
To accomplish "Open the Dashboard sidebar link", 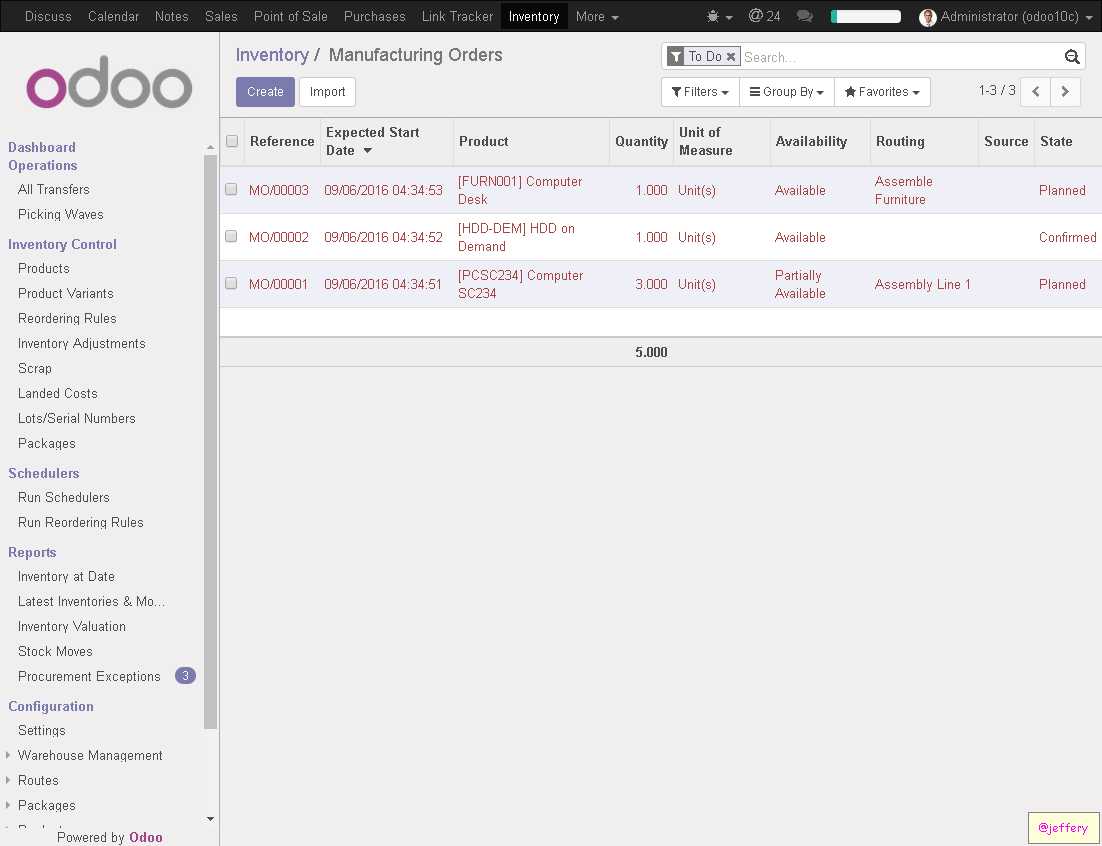I will click(41, 147).
